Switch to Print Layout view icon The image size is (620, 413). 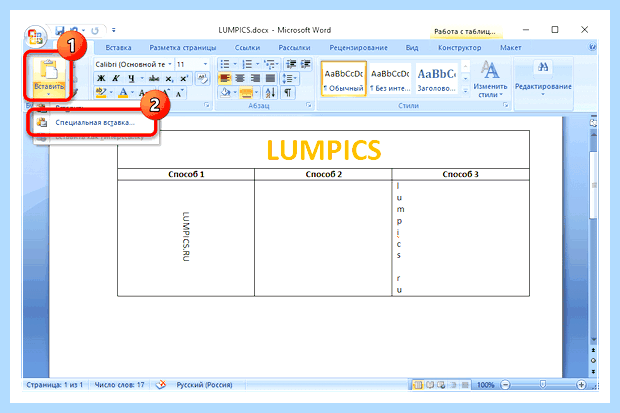click(x=418, y=385)
